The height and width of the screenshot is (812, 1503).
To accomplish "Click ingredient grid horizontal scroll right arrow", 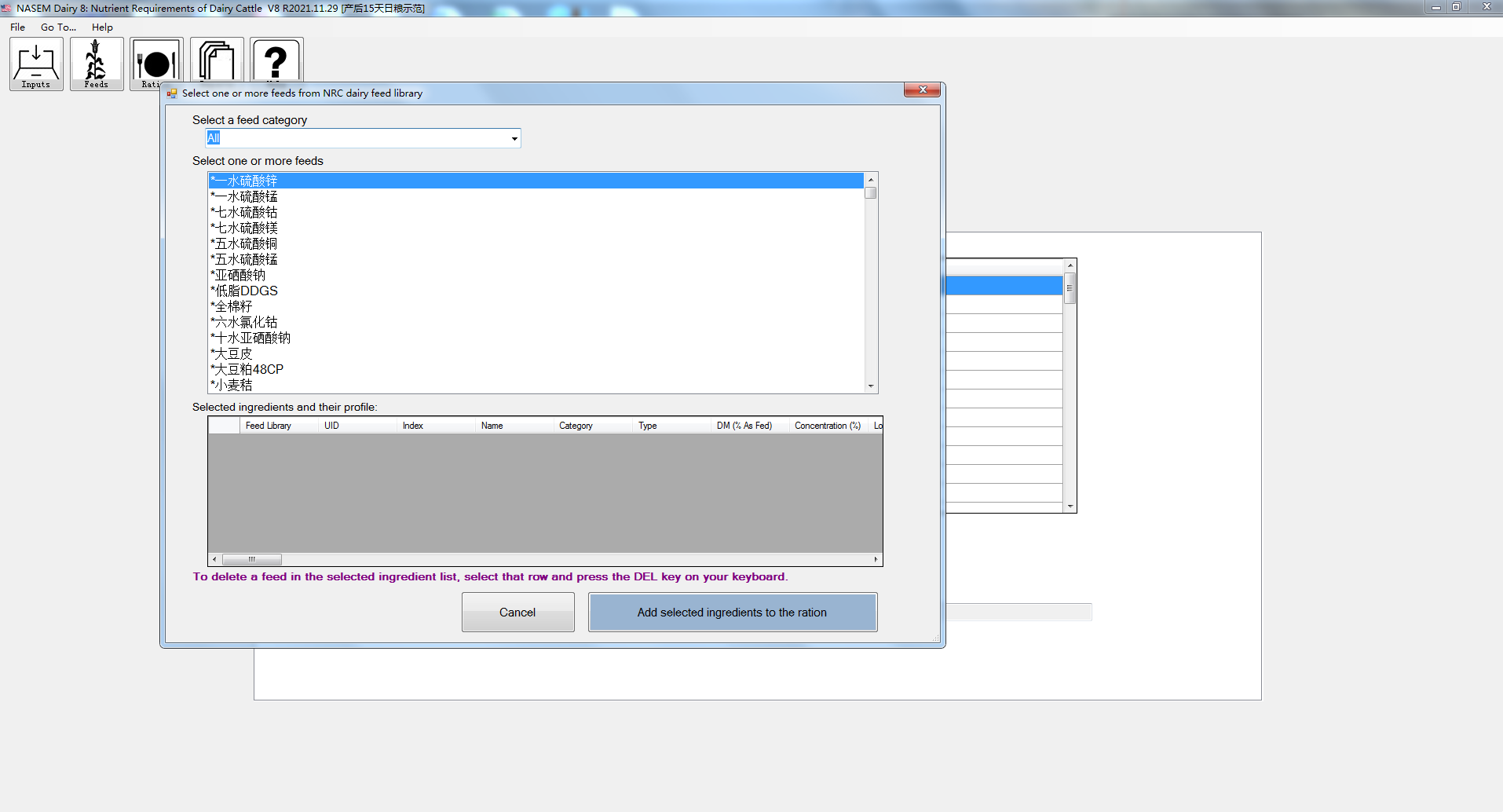I will point(876,559).
